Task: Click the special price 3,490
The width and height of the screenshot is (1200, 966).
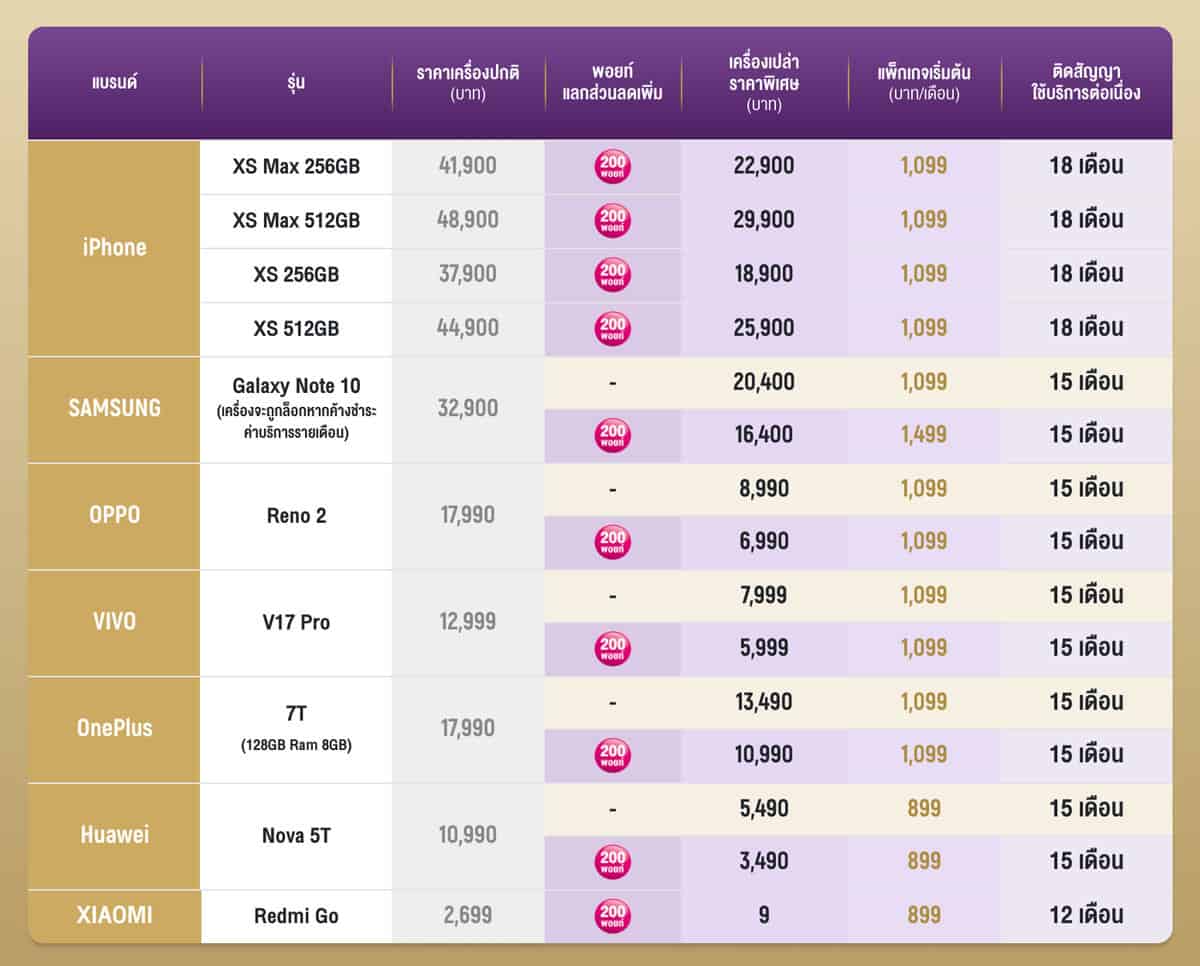Action: pos(764,862)
